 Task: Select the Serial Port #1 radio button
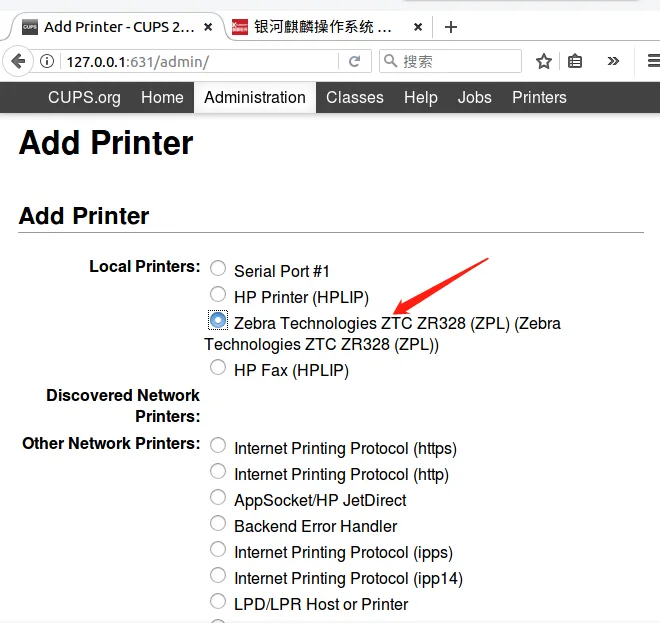(x=218, y=268)
